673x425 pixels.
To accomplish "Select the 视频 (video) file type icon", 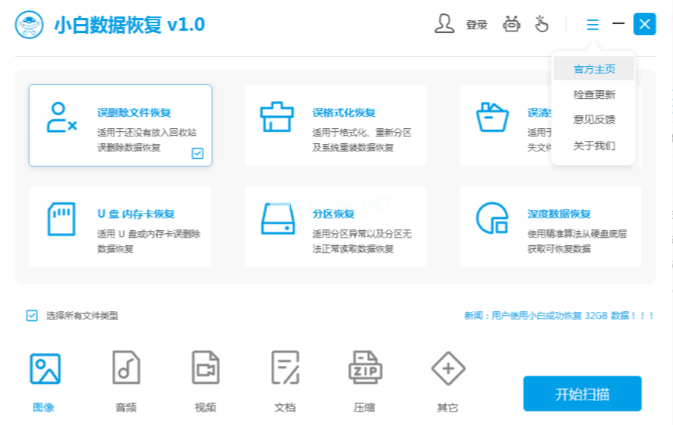I will (206, 370).
